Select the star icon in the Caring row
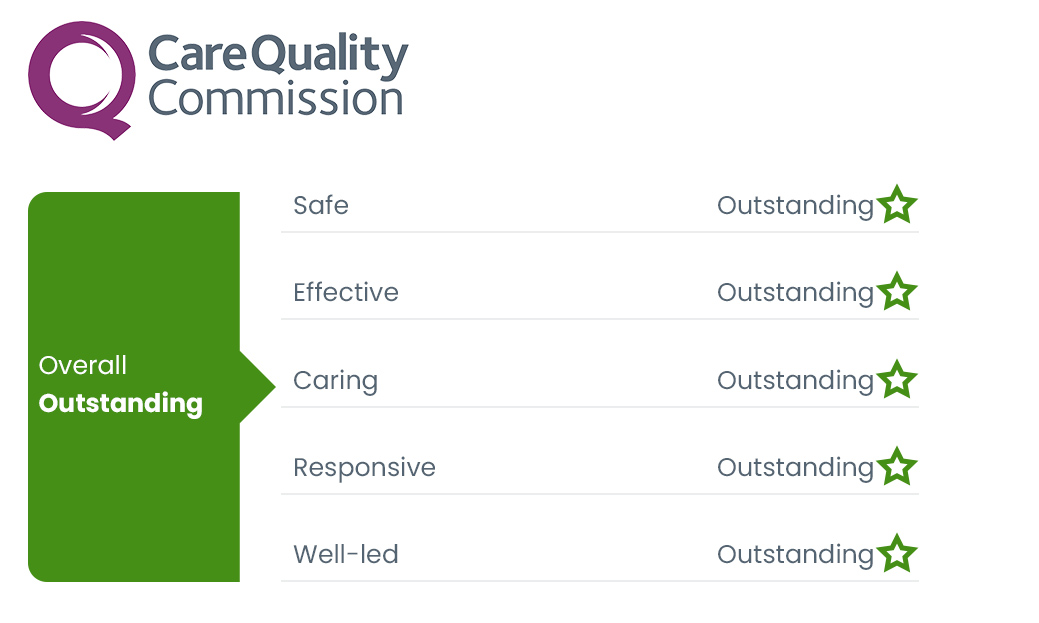 [x=897, y=380]
